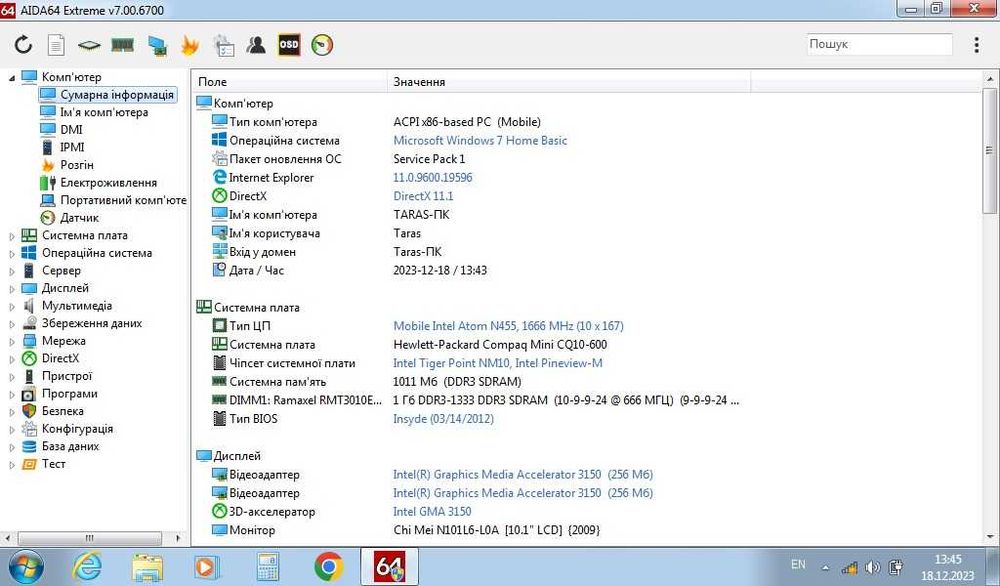Click the Пакет оновлення ОС row icon
Screen dimensions: 1000x586
click(x=219, y=159)
